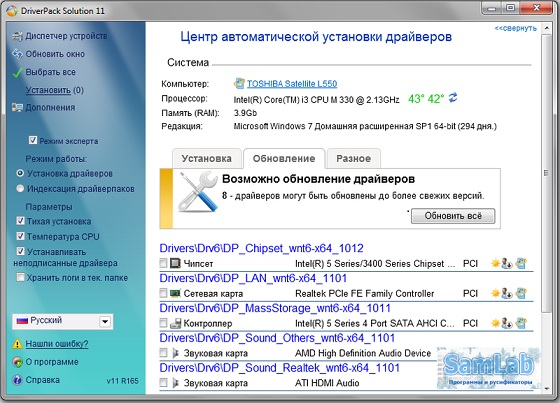
Task: Select Индексация драйверпаков radio button
Action: [x=20, y=188]
